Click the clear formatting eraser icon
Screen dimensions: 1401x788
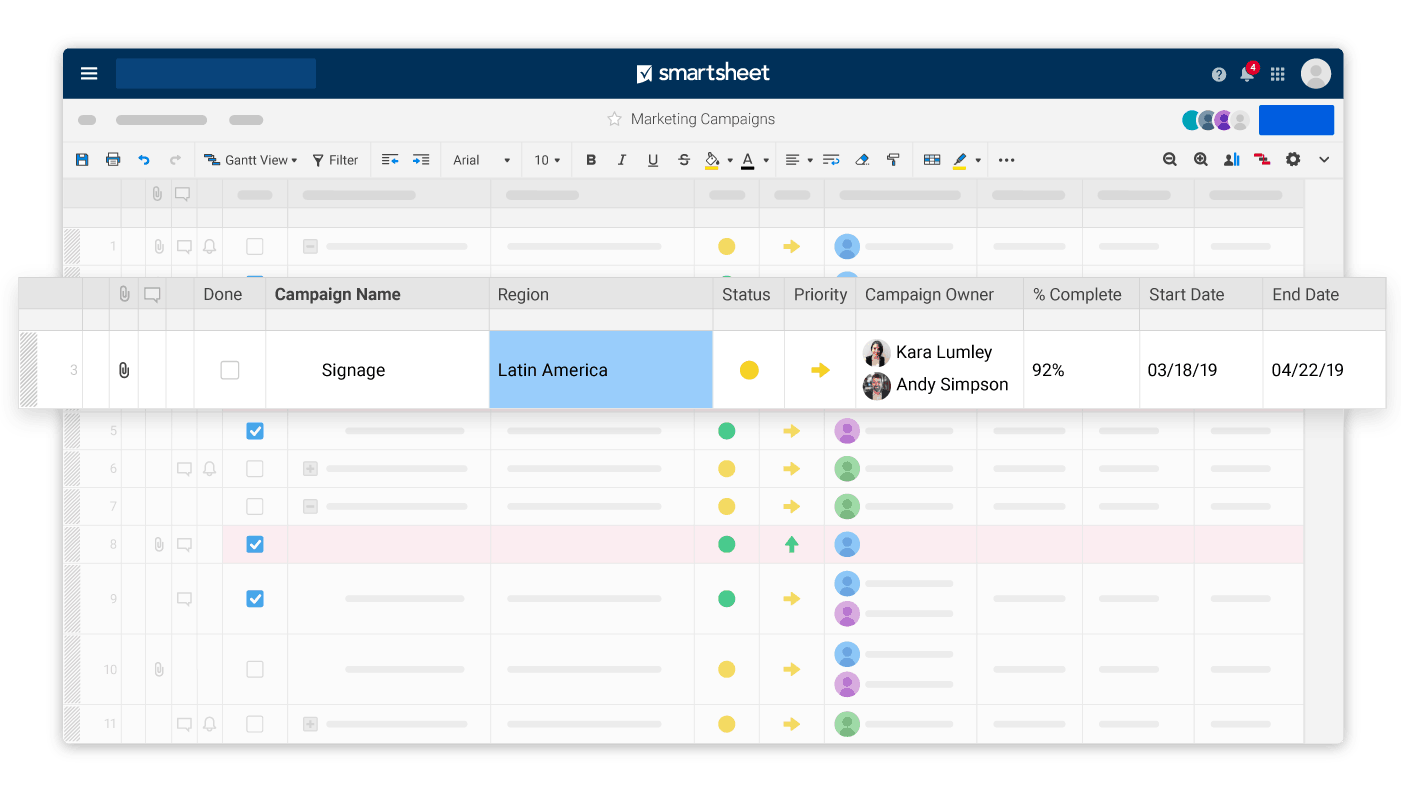coord(863,160)
